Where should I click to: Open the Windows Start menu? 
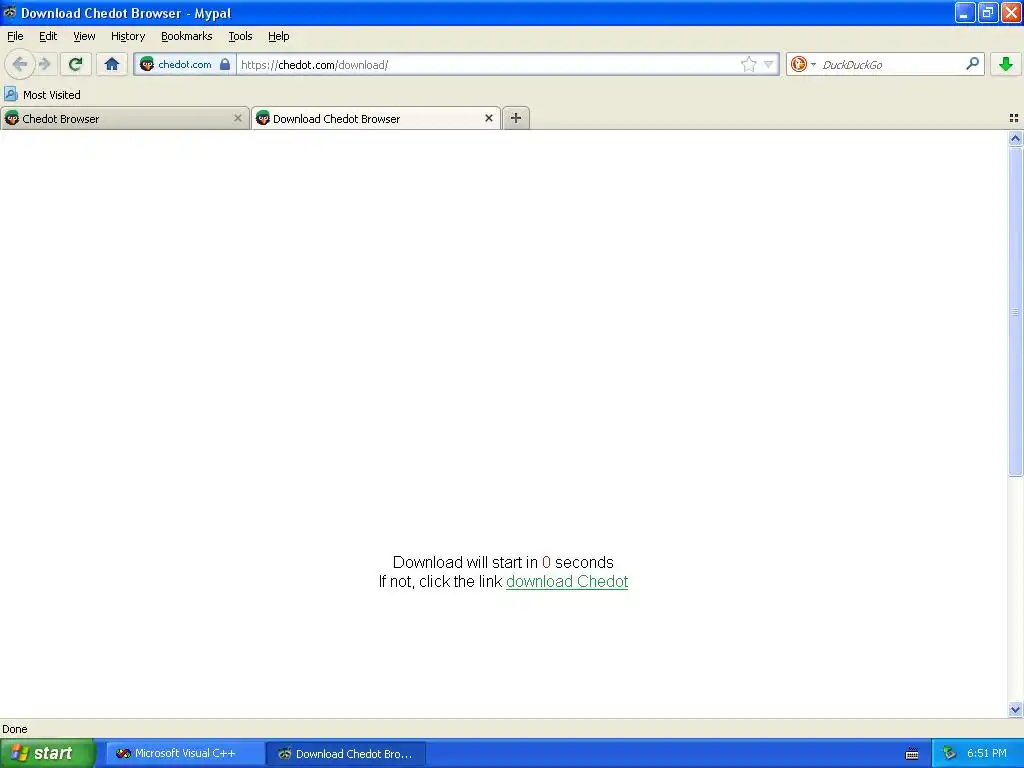pos(47,753)
